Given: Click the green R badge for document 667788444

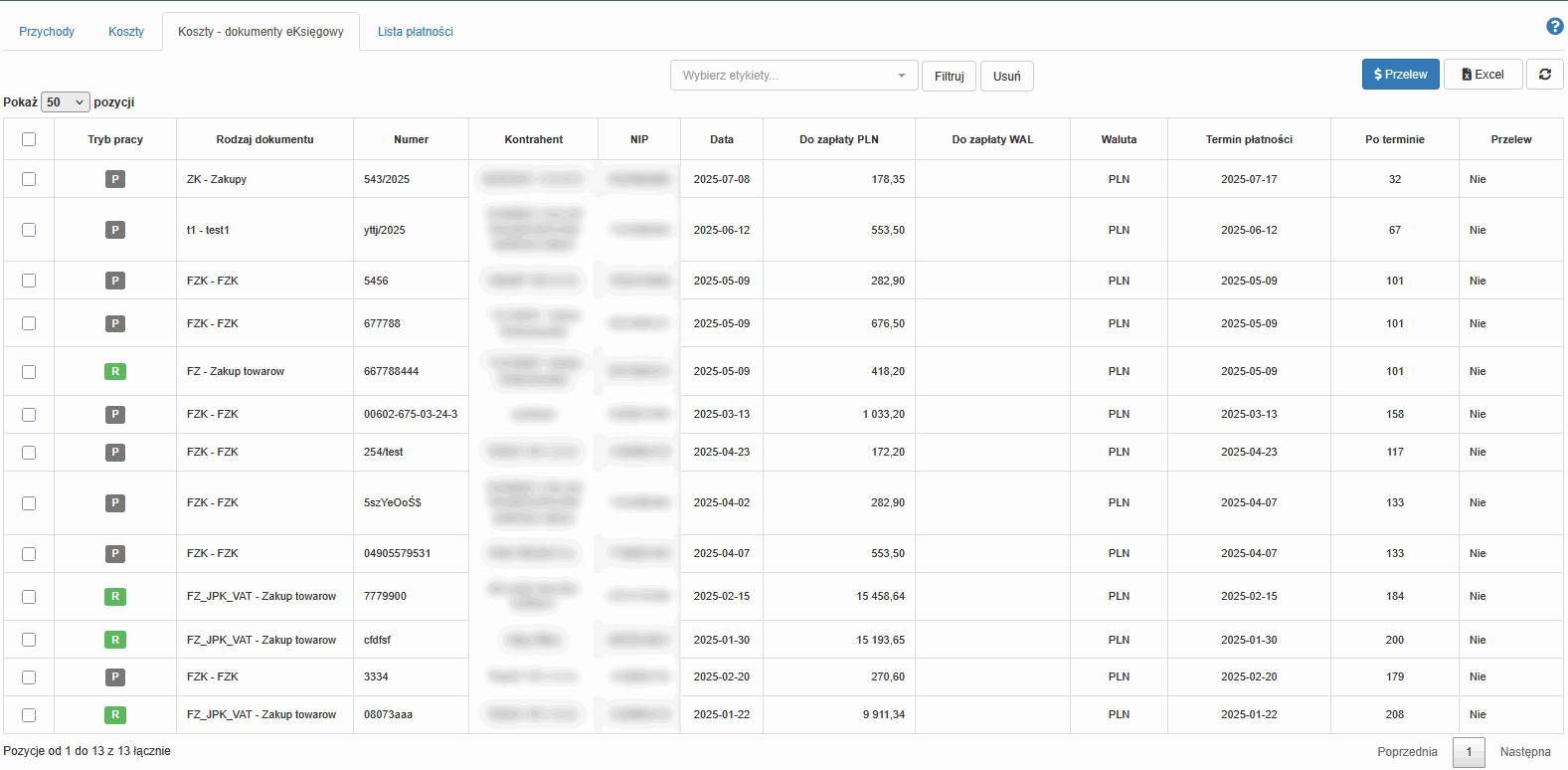Looking at the screenshot, I should click(115, 372).
